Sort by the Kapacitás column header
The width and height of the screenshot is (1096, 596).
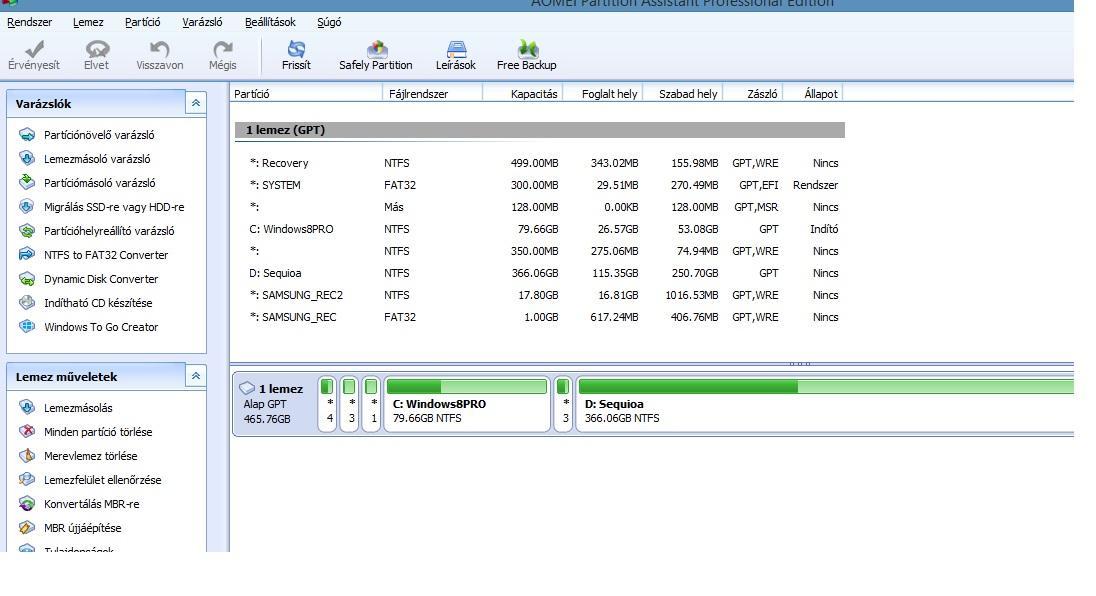click(523, 94)
